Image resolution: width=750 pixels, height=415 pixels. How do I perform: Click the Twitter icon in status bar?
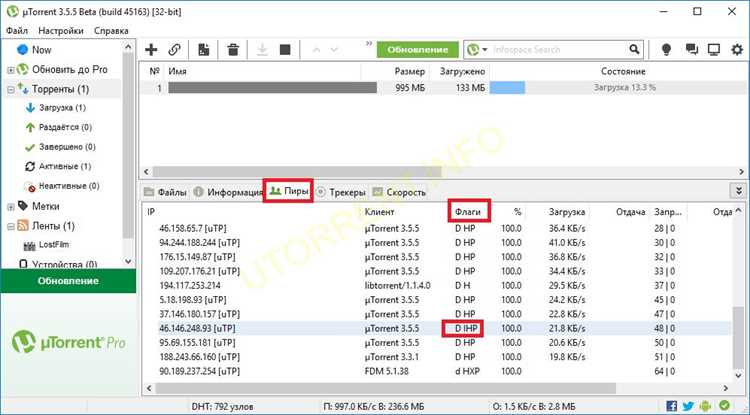[688, 406]
